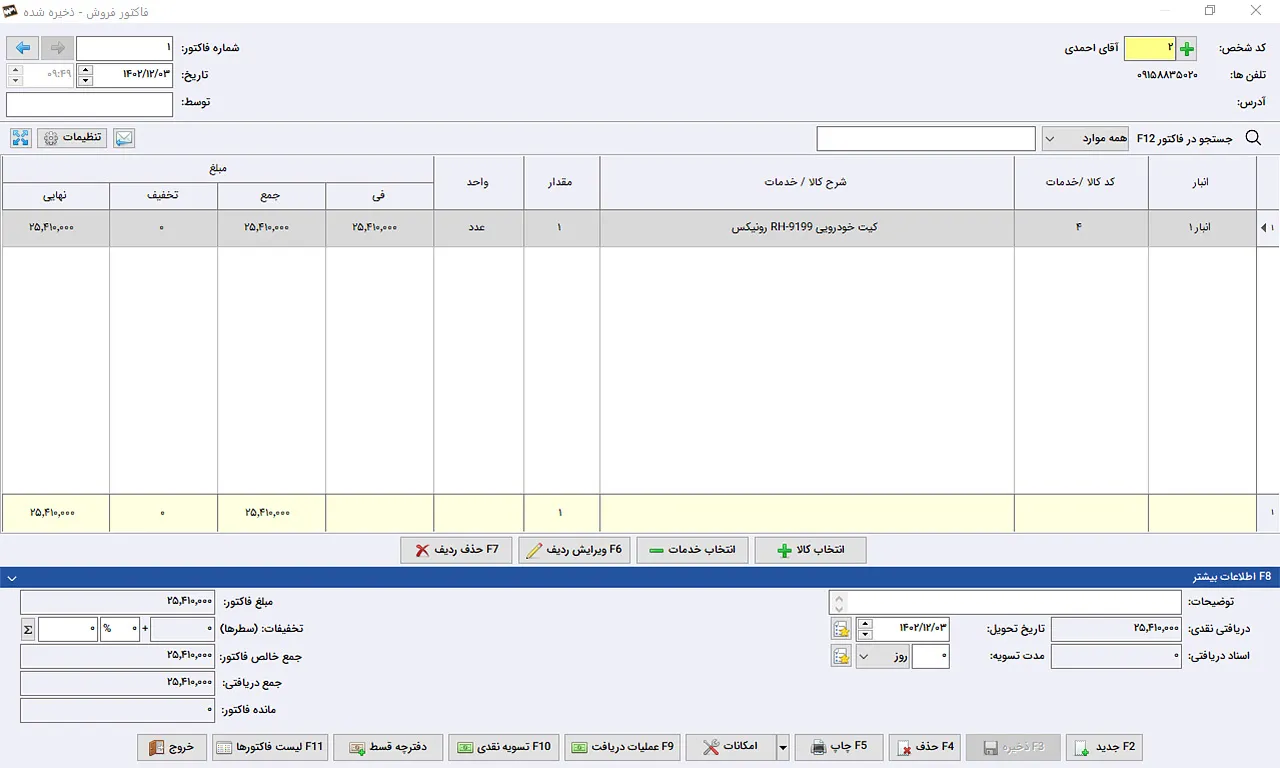This screenshot has height=768, width=1280.
Task: Open دفترچه قسط installment book
Action: pyautogui.click(x=388, y=747)
